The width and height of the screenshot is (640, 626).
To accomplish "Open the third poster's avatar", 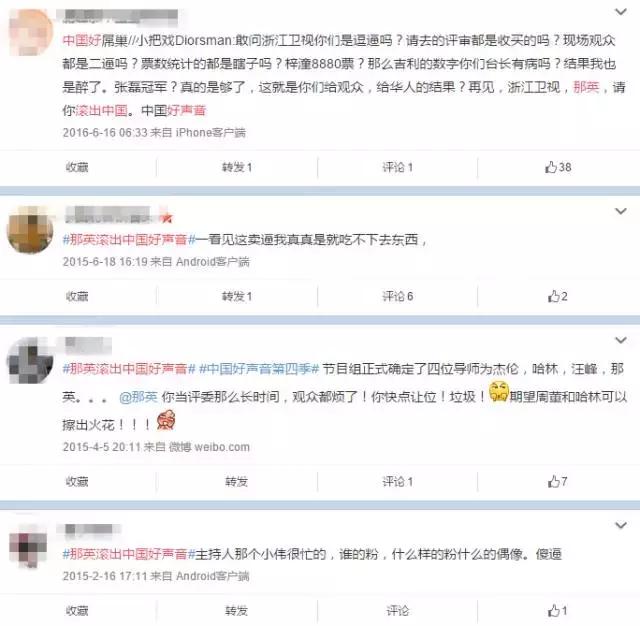I will [31, 361].
